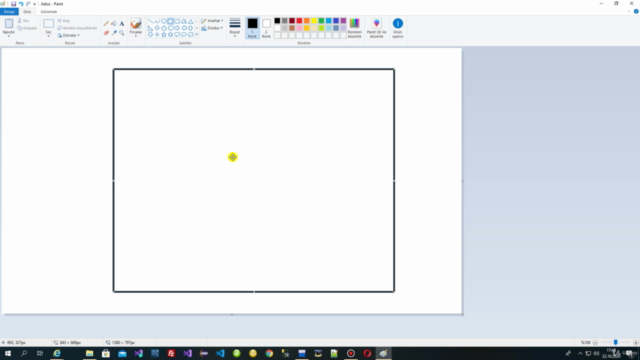The width and height of the screenshot is (640, 360).
Task: Switch to the Giriş tab
Action: pyautogui.click(x=27, y=12)
